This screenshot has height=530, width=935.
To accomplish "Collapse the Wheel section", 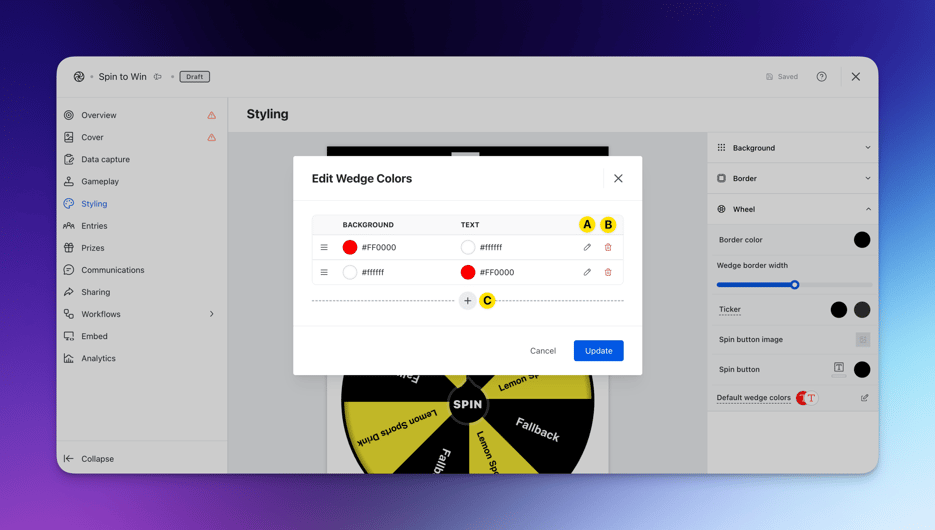I will pyautogui.click(x=867, y=210).
